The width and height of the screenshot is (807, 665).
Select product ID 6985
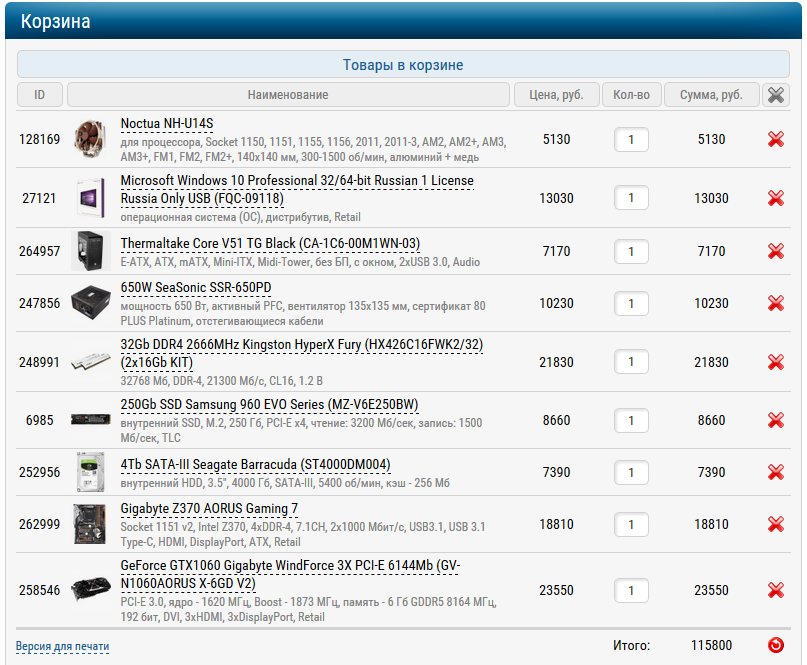[40, 421]
